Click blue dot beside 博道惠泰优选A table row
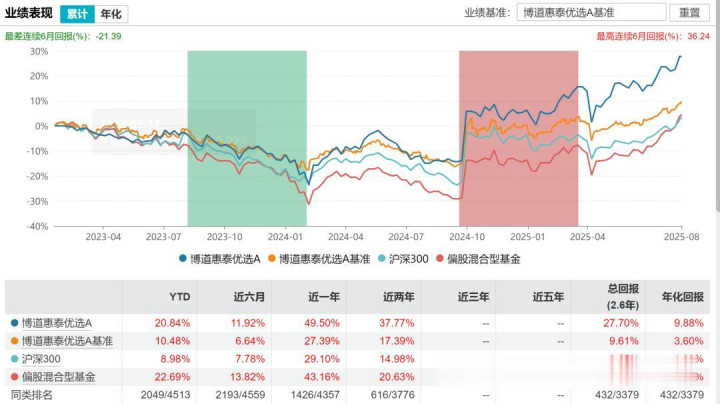 (x=13, y=323)
